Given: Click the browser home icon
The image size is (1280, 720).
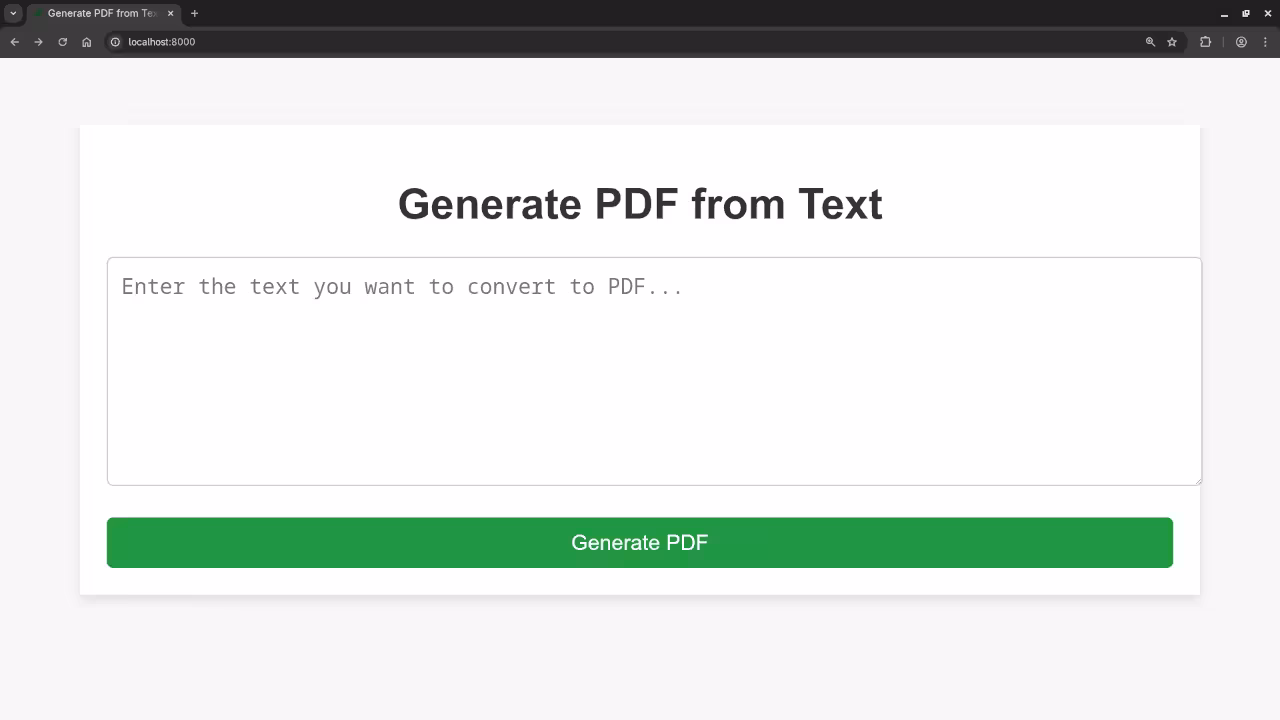Looking at the screenshot, I should (86, 42).
